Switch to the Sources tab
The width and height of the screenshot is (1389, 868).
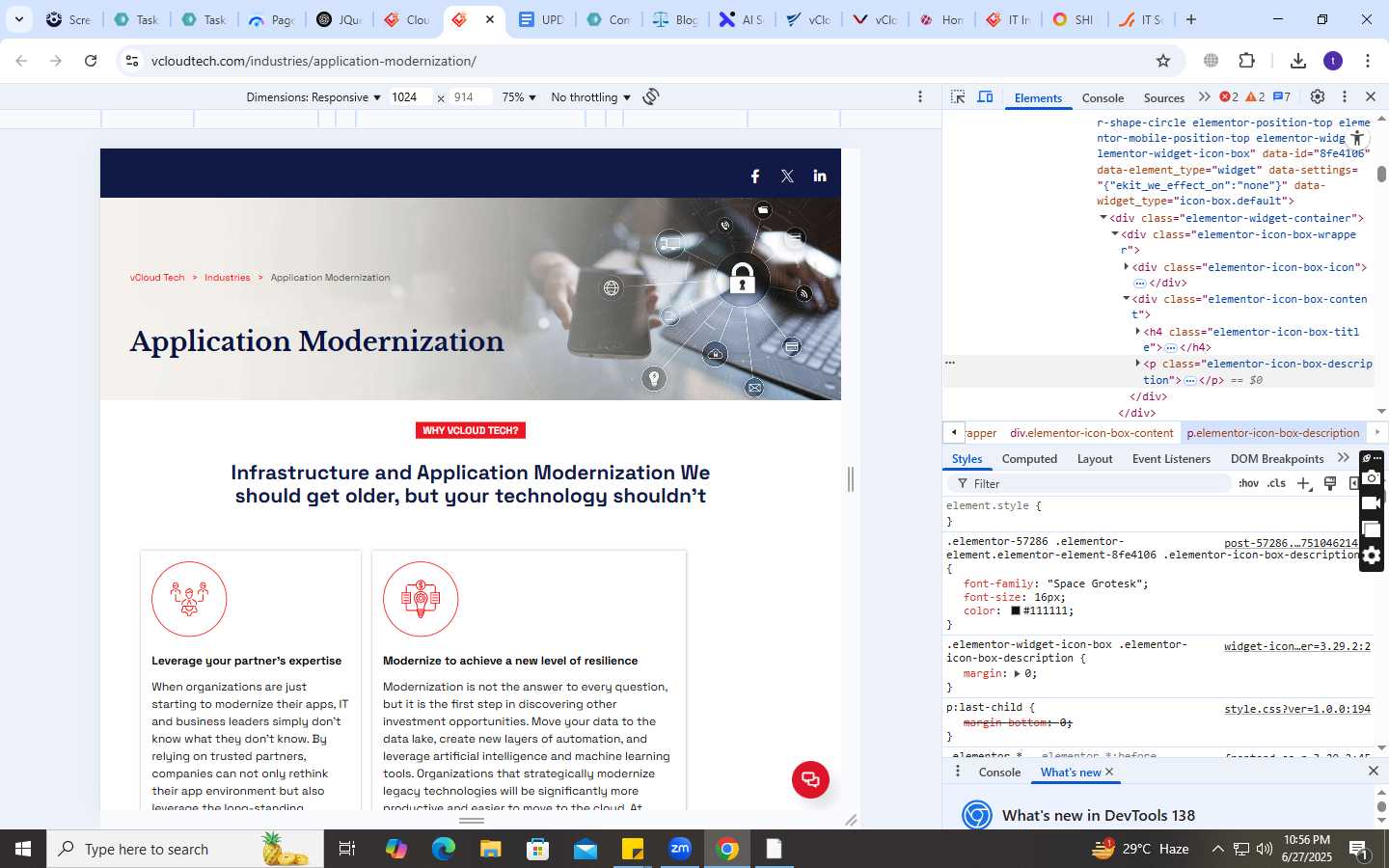pos(1163,97)
